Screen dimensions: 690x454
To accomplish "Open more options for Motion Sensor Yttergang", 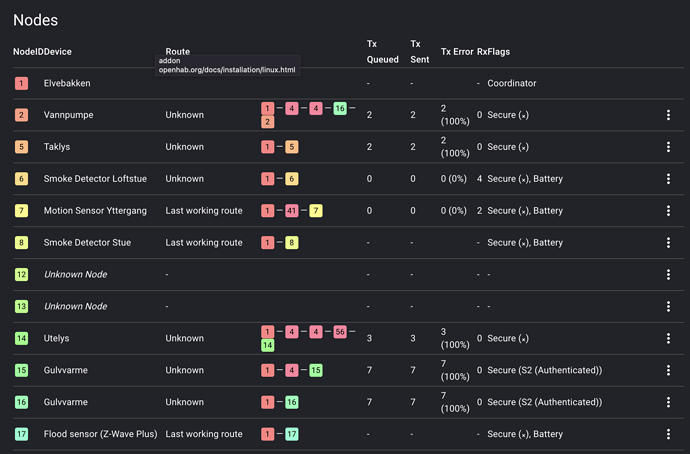I will [x=668, y=211].
